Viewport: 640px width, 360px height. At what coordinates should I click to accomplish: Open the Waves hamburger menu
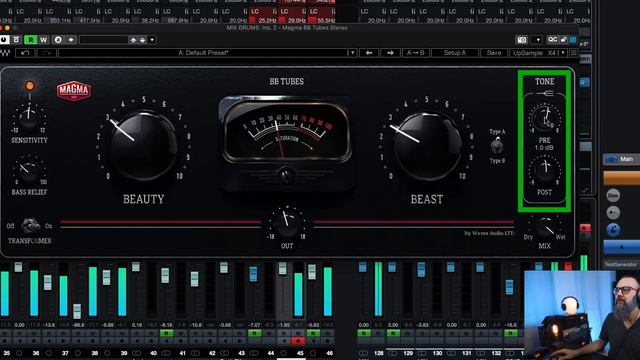coord(573,53)
